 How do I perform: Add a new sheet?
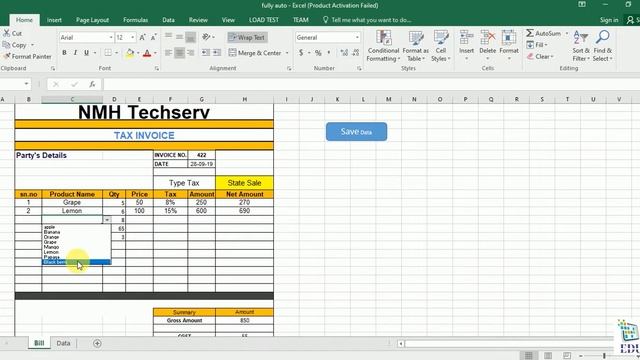(97, 343)
